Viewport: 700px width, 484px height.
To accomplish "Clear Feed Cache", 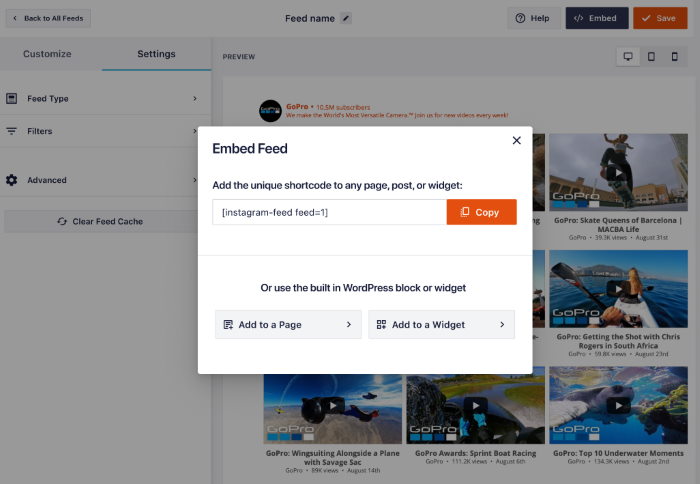I will pyautogui.click(x=101, y=221).
